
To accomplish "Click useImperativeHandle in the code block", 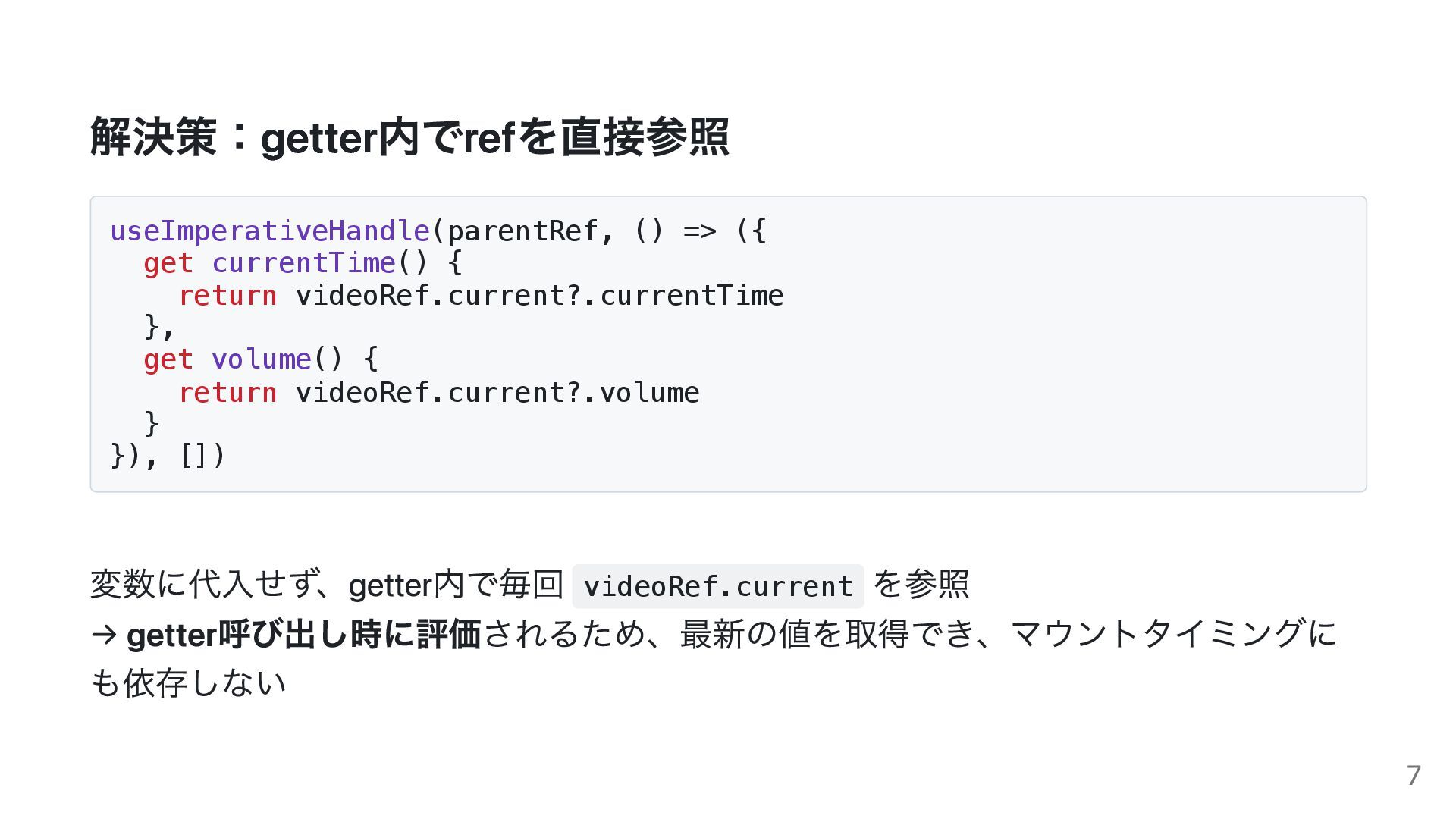I will pyautogui.click(x=270, y=231).
